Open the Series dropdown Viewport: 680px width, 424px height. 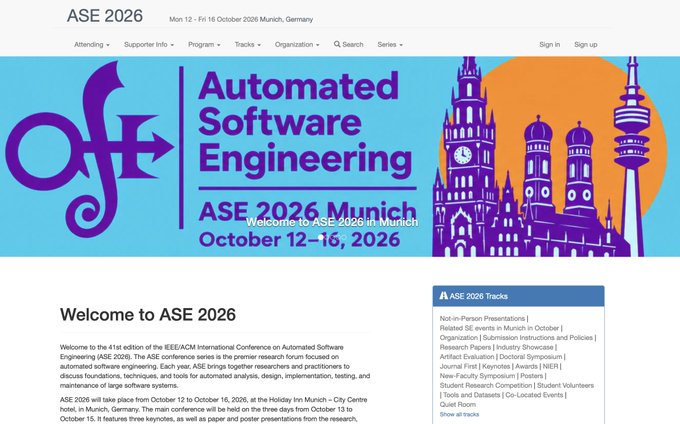(x=390, y=44)
